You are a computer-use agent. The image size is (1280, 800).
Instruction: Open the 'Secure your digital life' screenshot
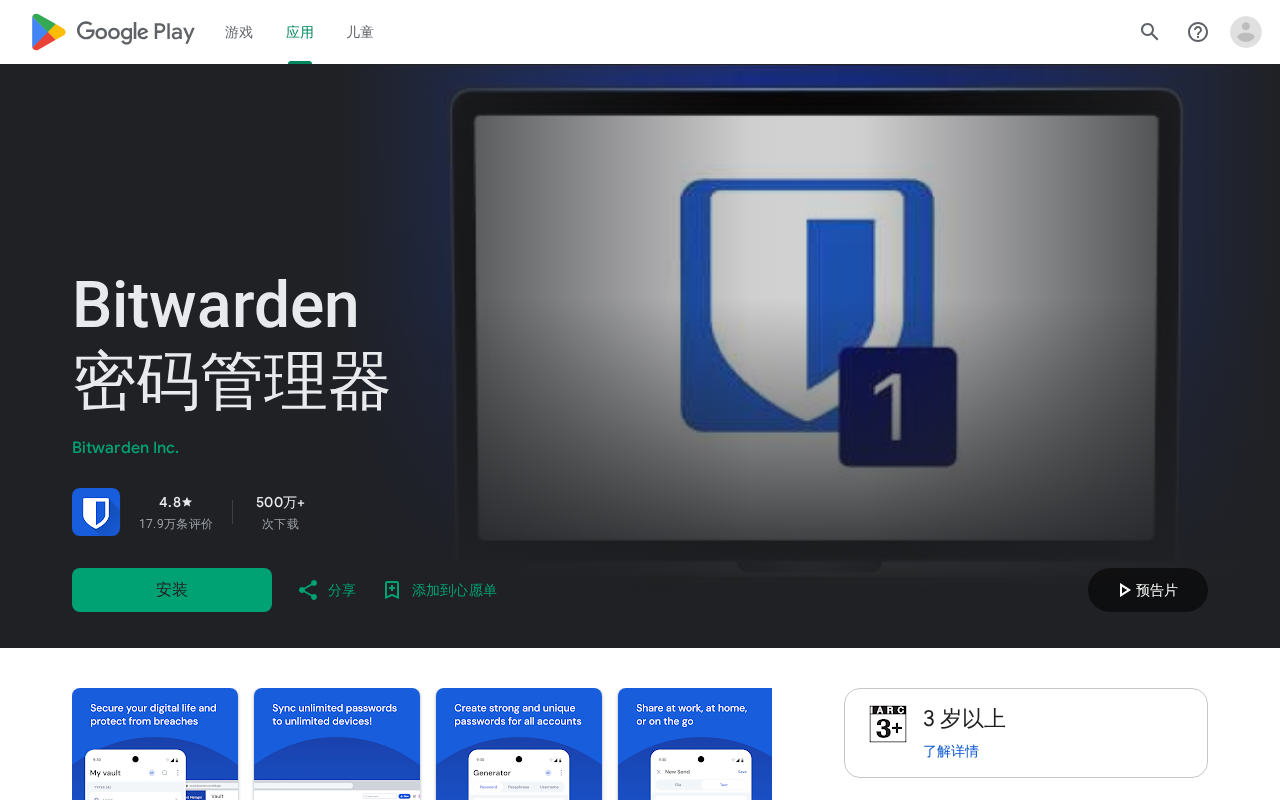tap(155, 744)
